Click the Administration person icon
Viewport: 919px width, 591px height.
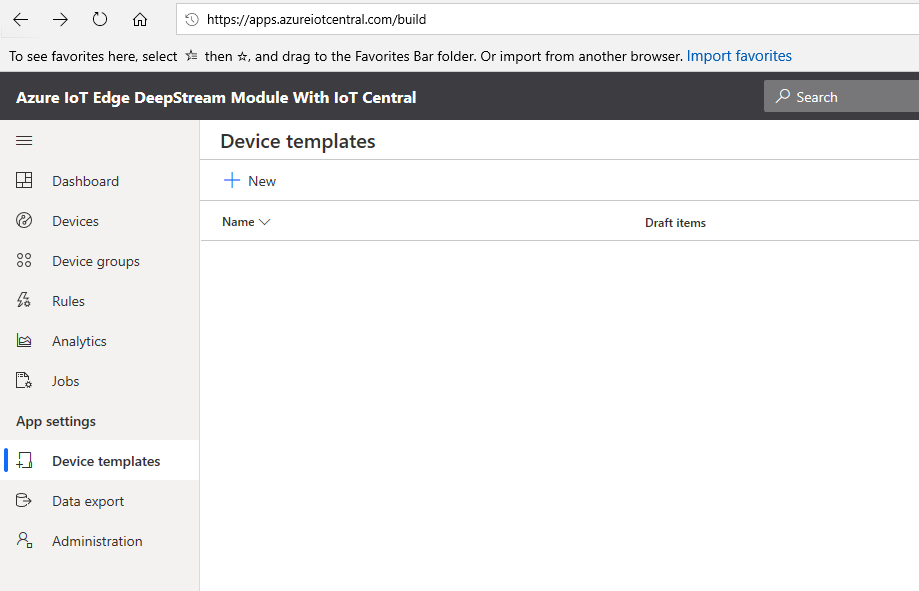point(24,540)
